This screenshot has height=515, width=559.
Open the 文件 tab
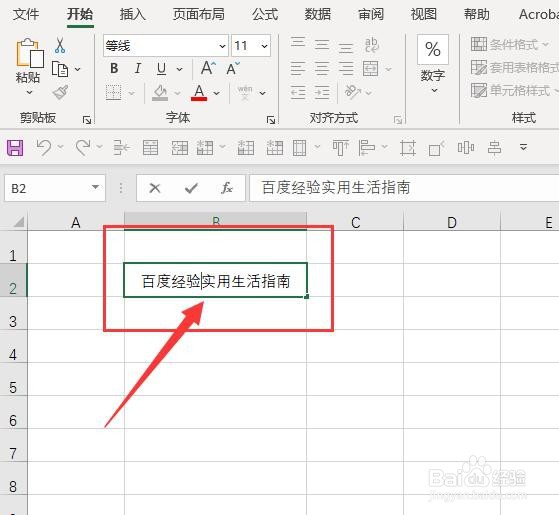[x=26, y=14]
